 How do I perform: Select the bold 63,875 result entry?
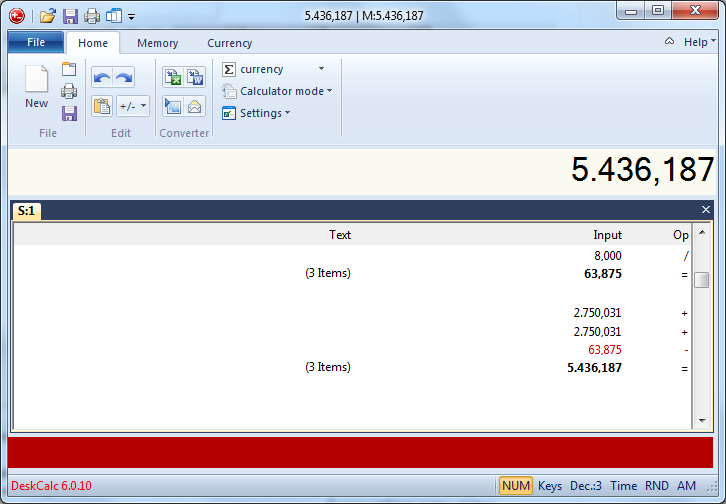pyautogui.click(x=603, y=274)
